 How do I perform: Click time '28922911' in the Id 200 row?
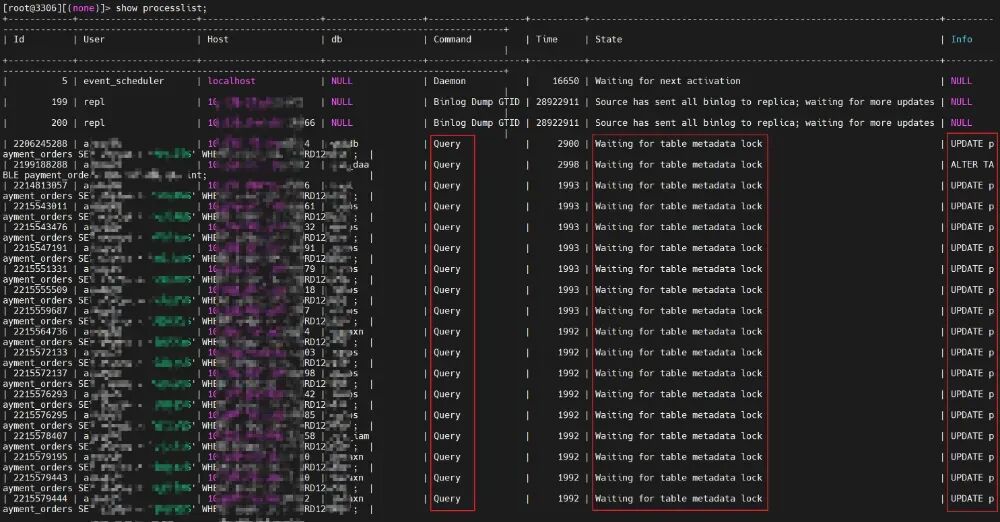click(557, 123)
